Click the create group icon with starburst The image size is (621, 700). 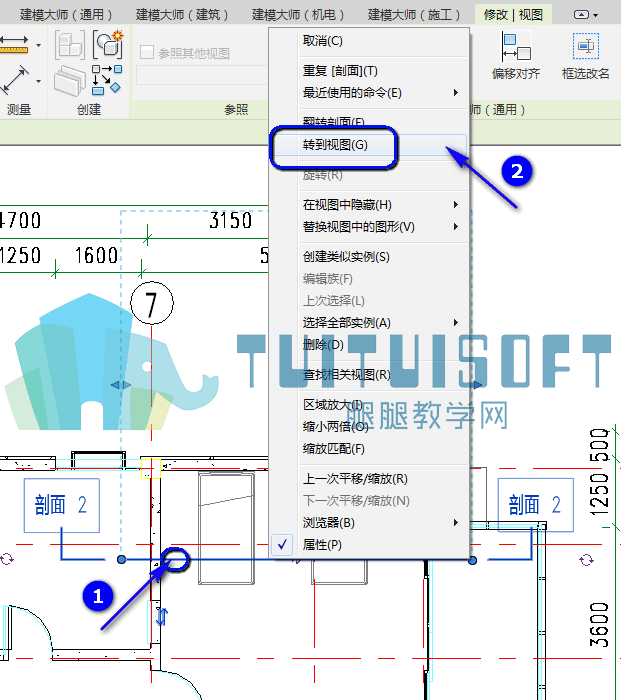click(x=108, y=44)
